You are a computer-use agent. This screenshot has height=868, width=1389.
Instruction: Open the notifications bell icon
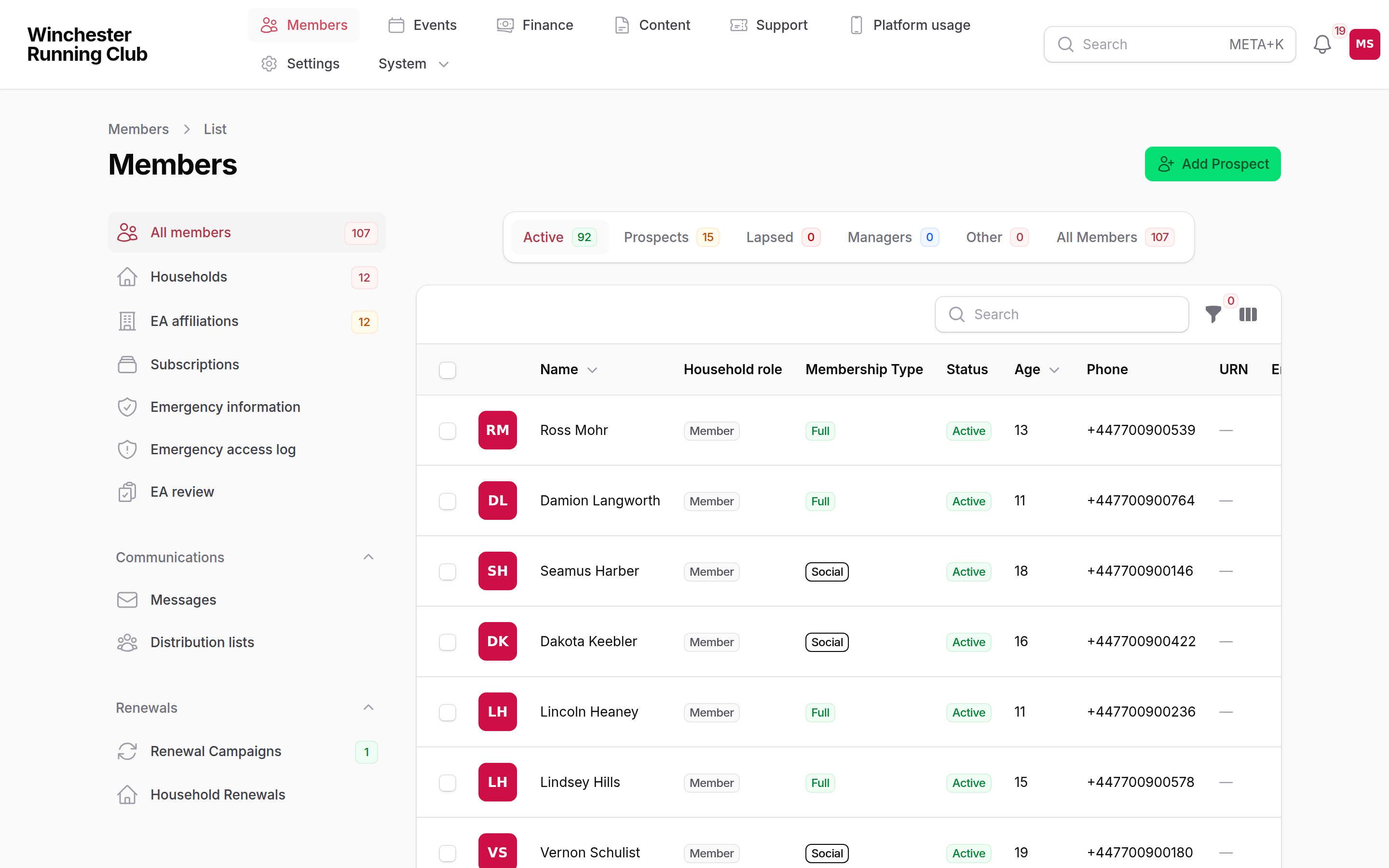[x=1322, y=44]
